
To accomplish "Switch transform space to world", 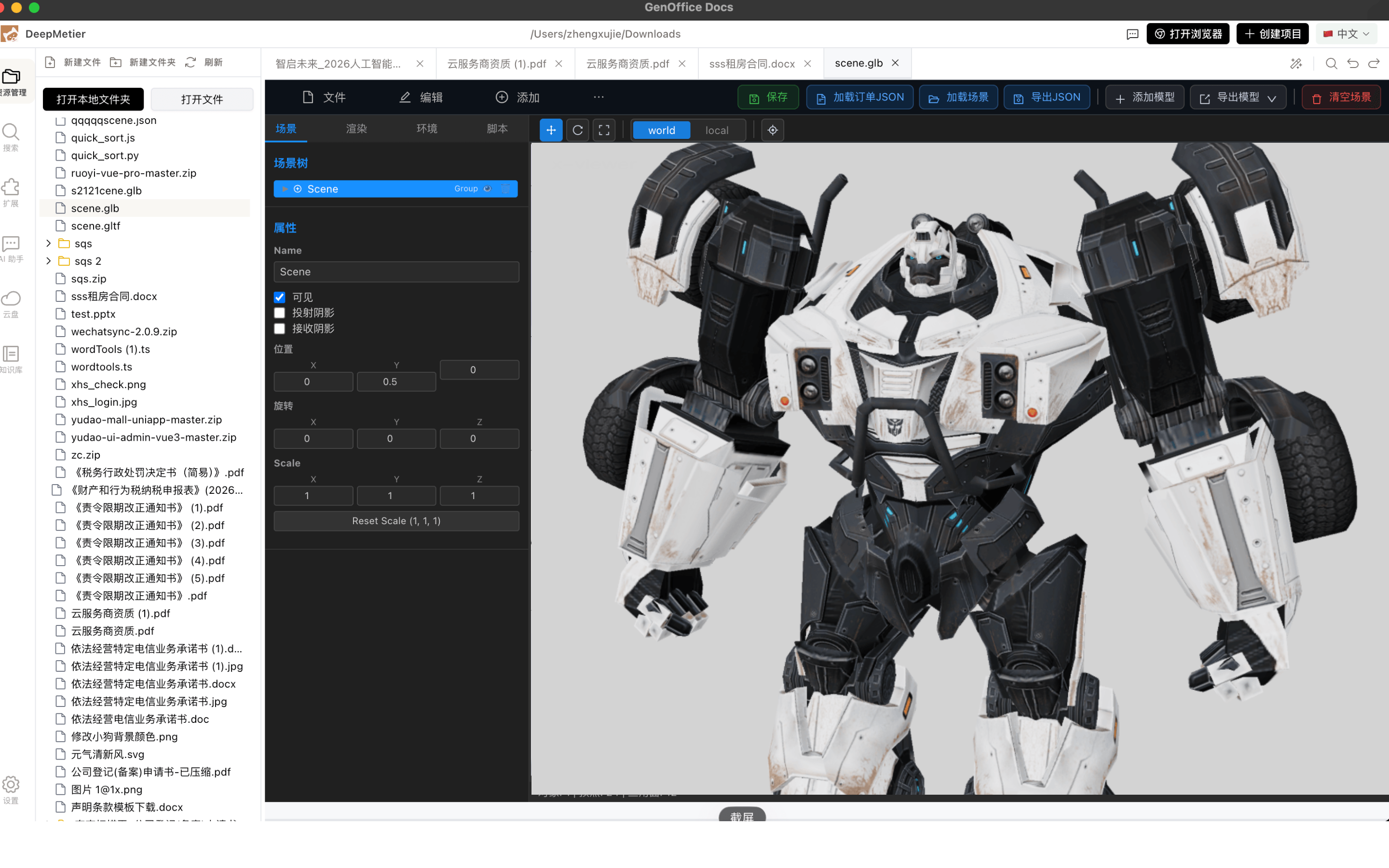I will tap(662, 130).
